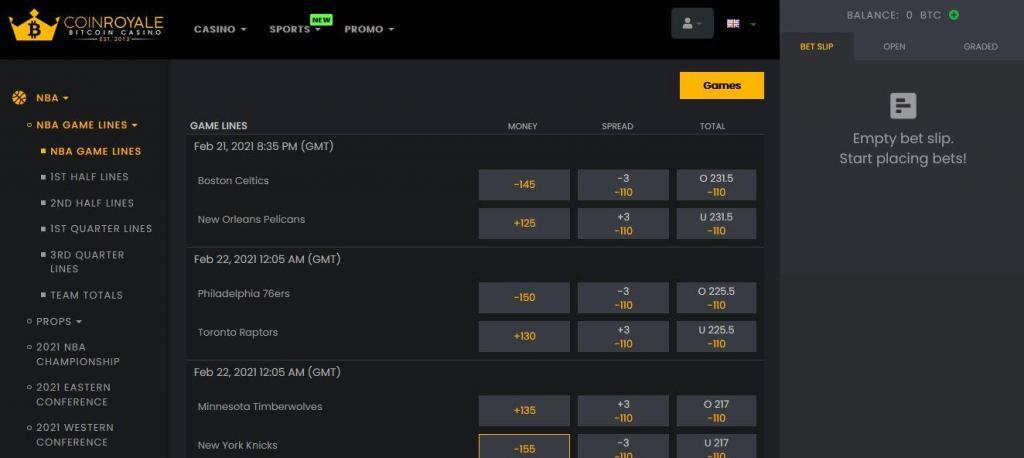The height and width of the screenshot is (458, 1024).
Task: Collapse the NBA sidebar section
Action: (52, 98)
